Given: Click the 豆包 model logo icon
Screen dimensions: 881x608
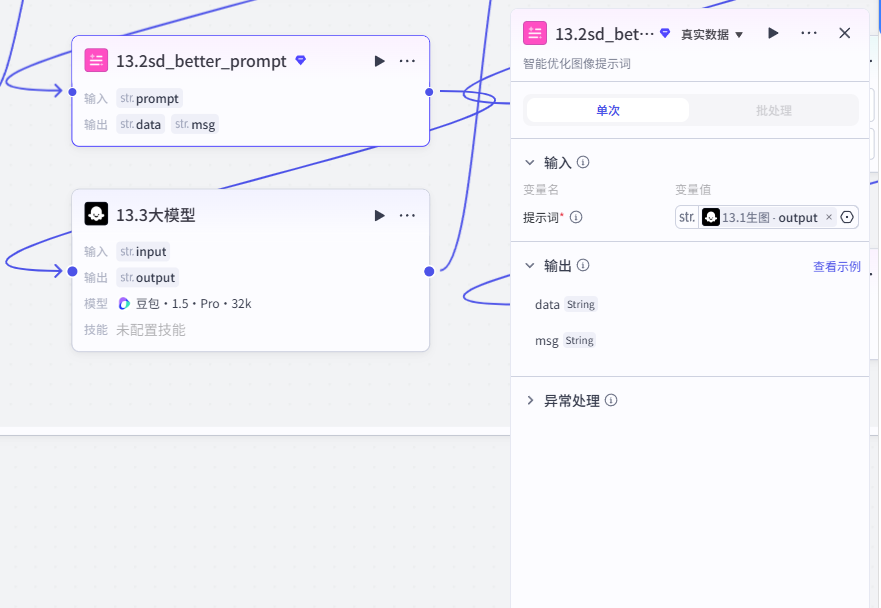Looking at the screenshot, I should [x=124, y=303].
